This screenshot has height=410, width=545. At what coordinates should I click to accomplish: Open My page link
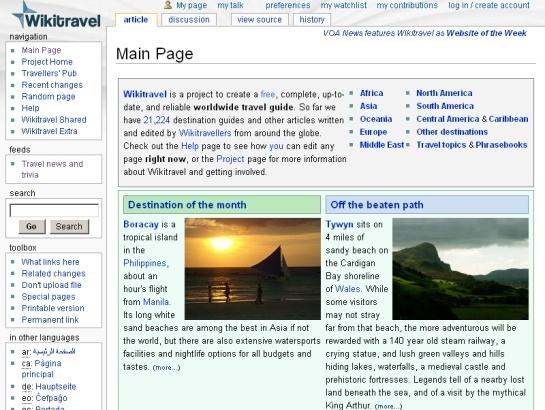point(192,5)
